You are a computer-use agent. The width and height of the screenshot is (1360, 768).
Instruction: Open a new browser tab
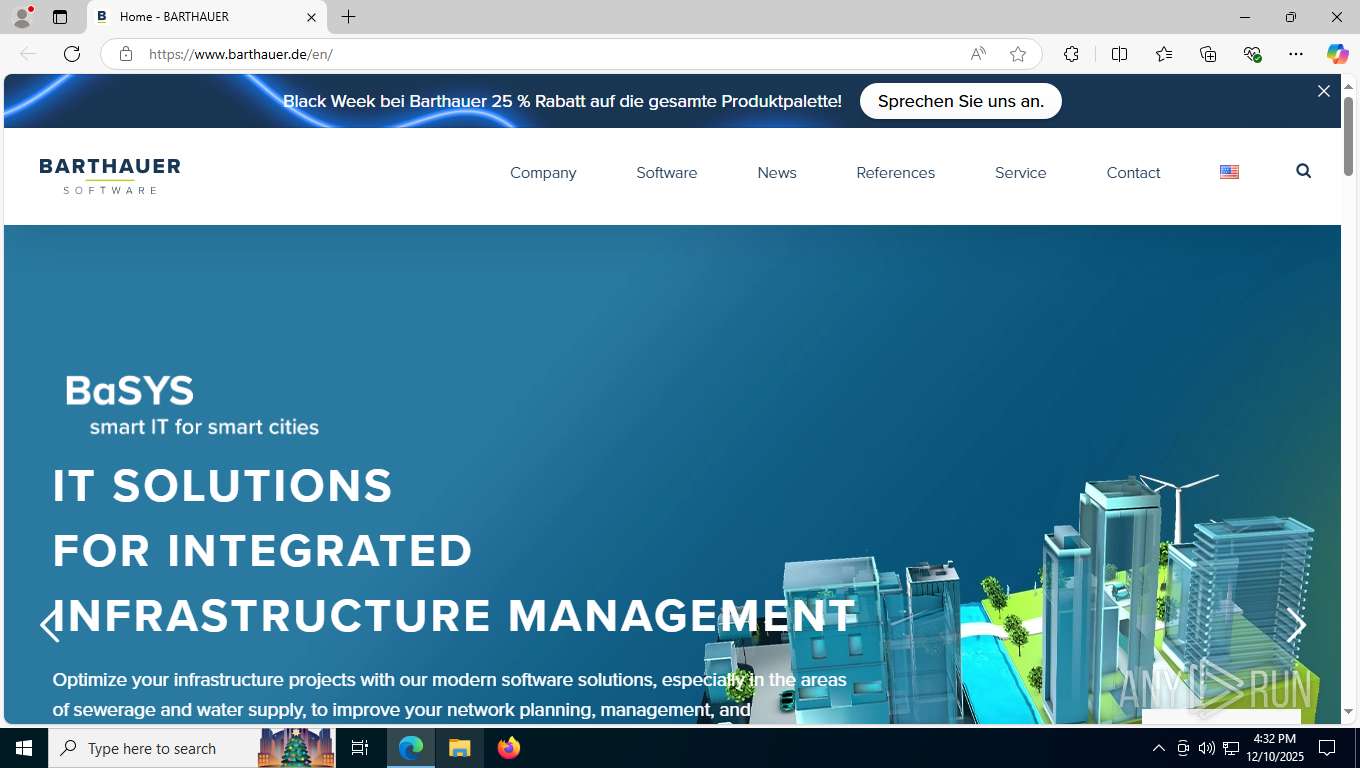[348, 17]
